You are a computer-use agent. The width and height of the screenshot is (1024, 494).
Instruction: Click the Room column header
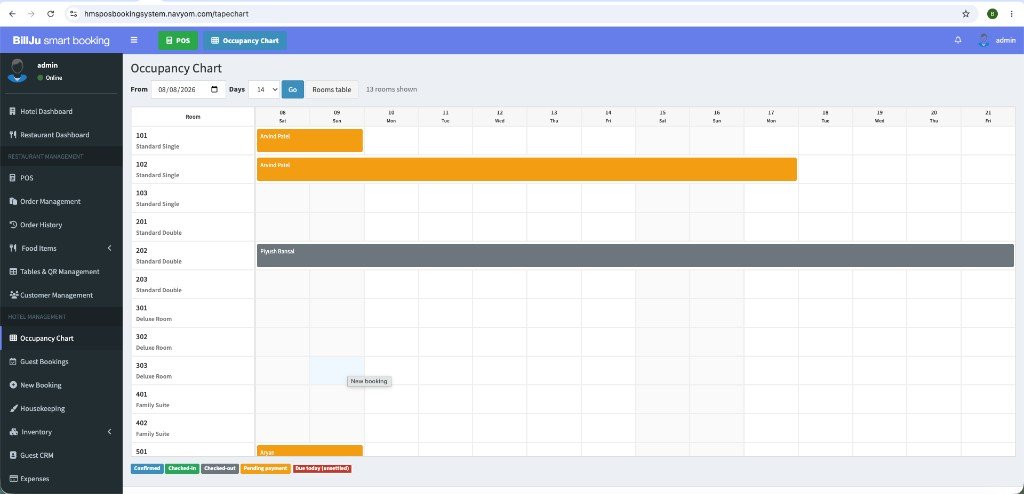tap(193, 116)
